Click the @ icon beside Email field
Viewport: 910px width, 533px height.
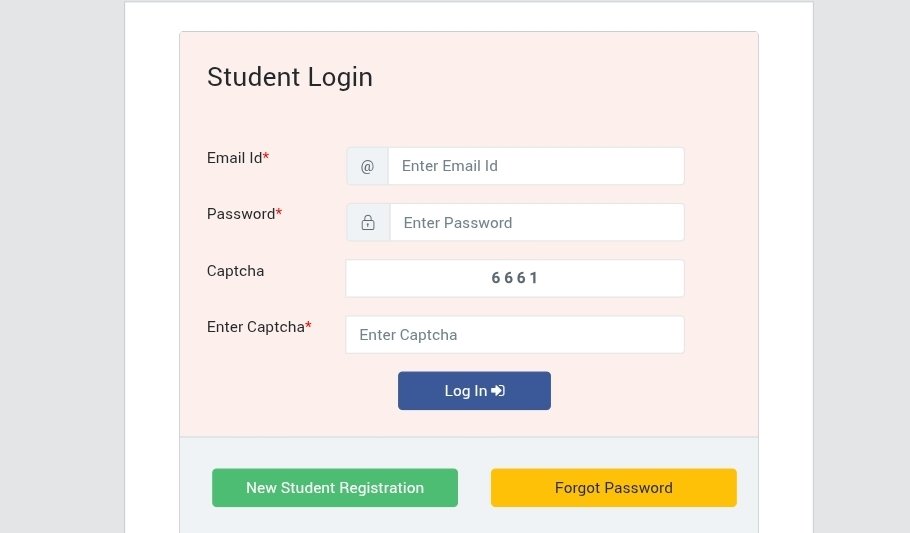click(x=367, y=166)
